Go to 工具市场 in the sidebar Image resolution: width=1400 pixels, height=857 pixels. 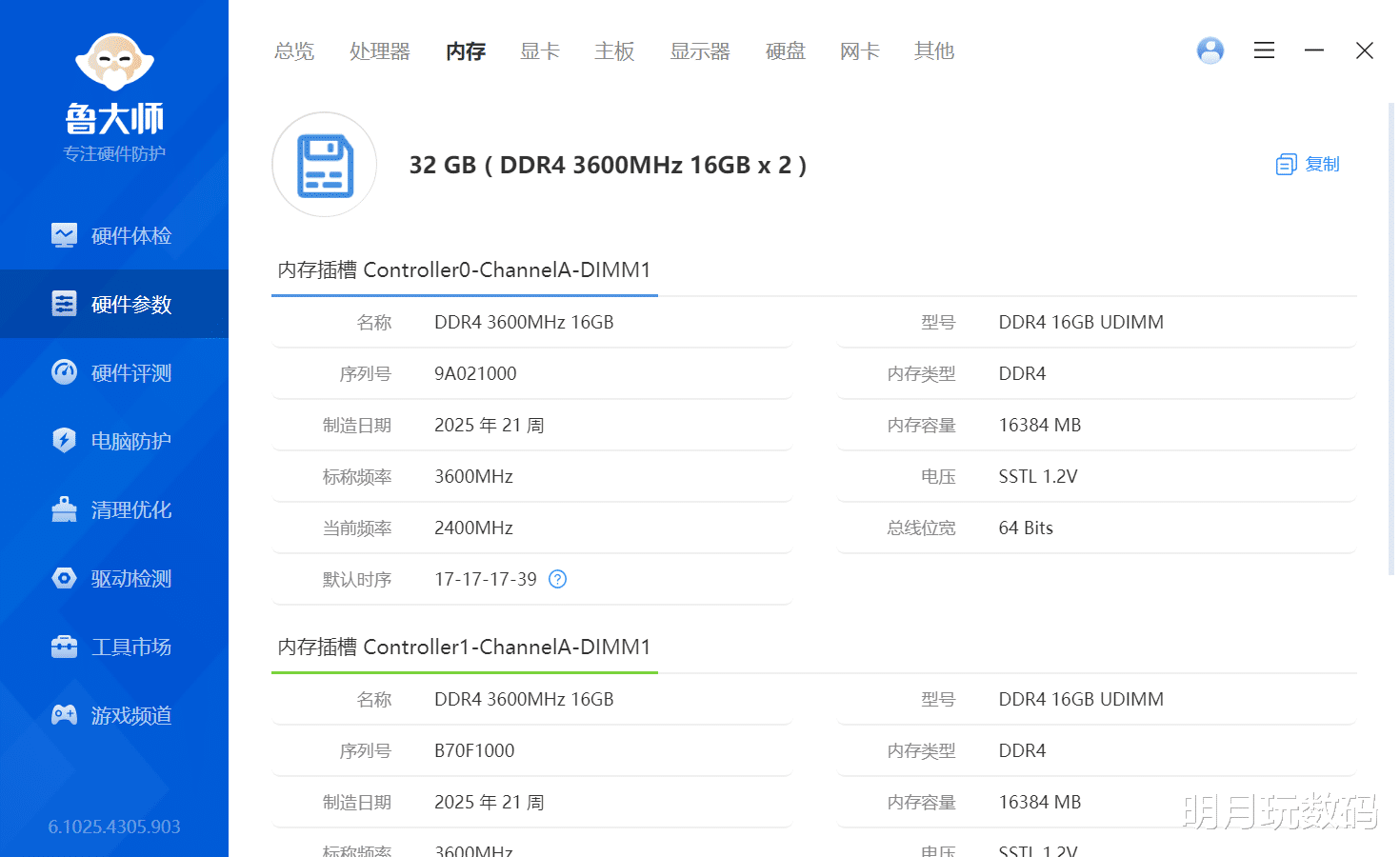(x=131, y=647)
